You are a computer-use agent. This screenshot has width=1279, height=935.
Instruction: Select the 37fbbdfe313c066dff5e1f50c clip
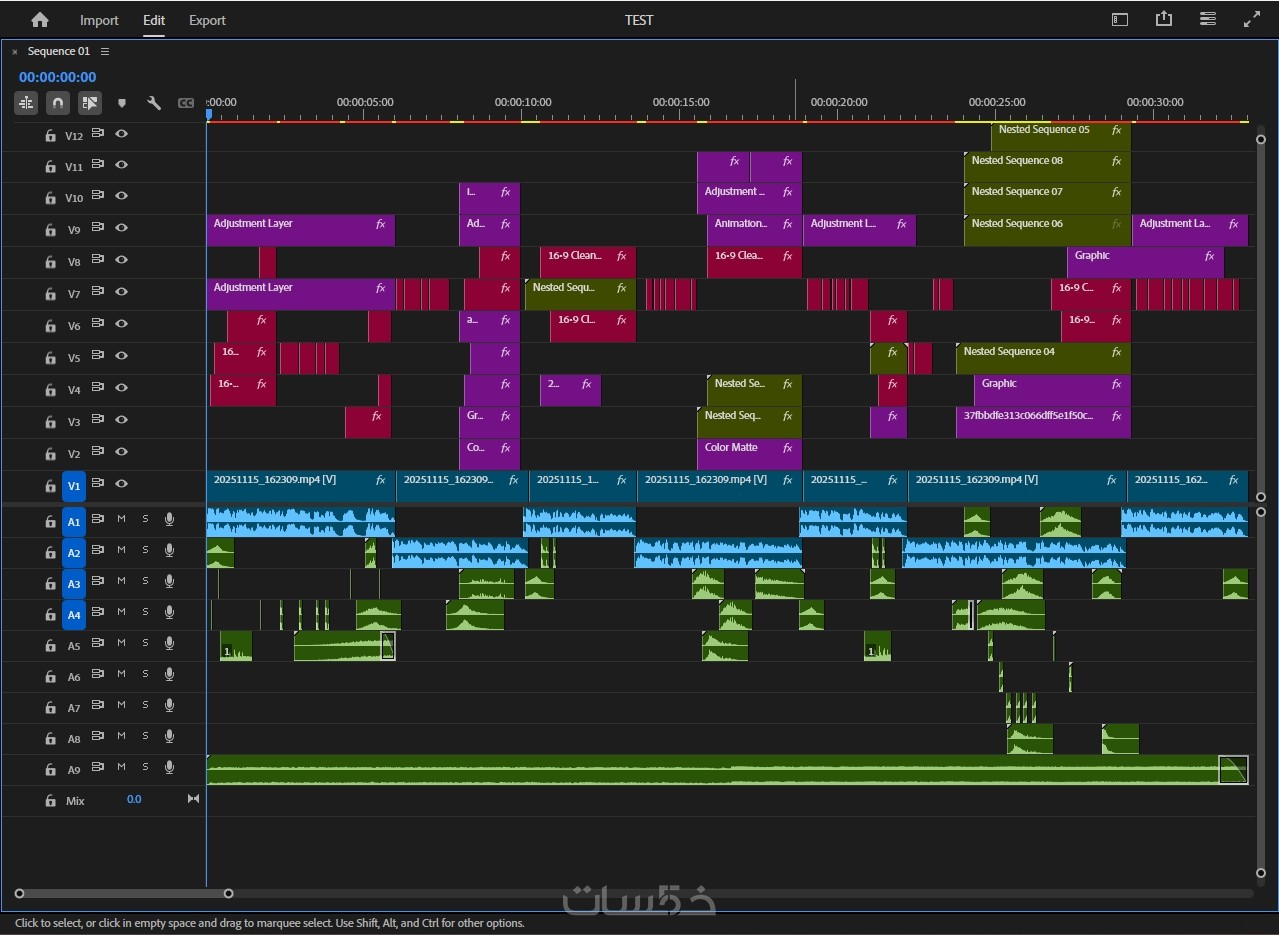1043,421
